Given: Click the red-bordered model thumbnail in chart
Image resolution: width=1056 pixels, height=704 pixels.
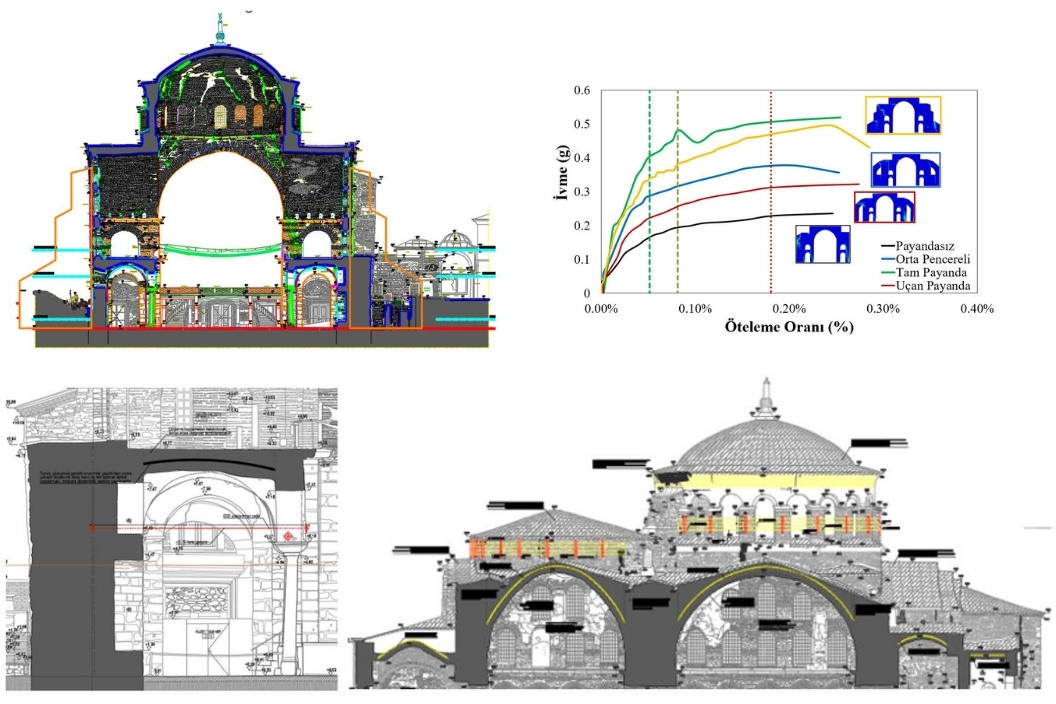Looking at the screenshot, I should (884, 207).
